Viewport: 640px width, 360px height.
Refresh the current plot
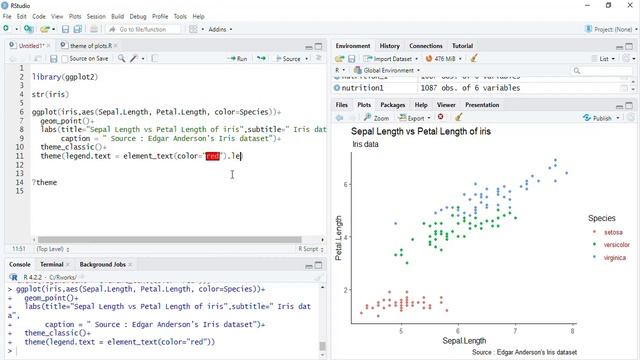tap(631, 118)
